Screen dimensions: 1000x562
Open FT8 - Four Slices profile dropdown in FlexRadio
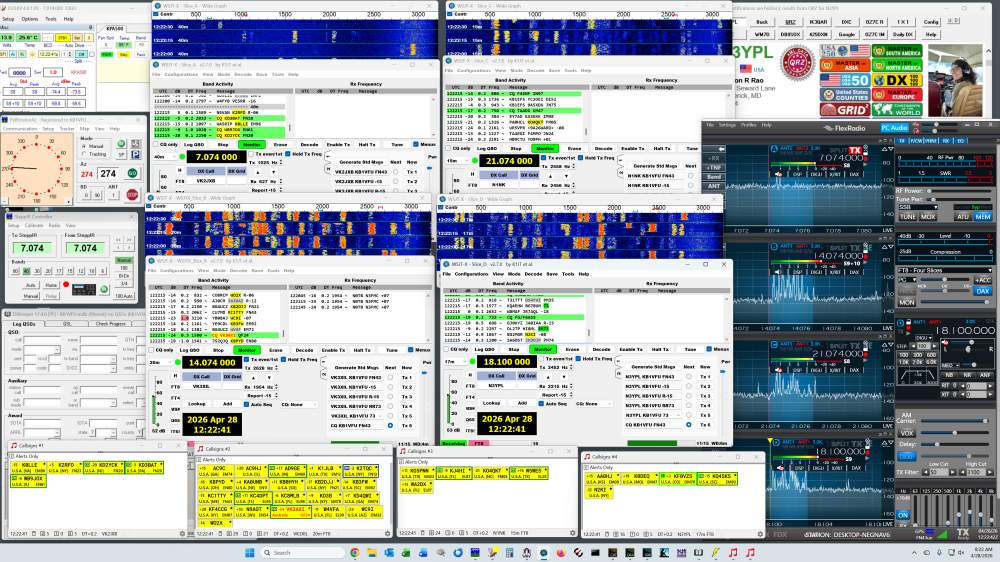tap(945, 270)
